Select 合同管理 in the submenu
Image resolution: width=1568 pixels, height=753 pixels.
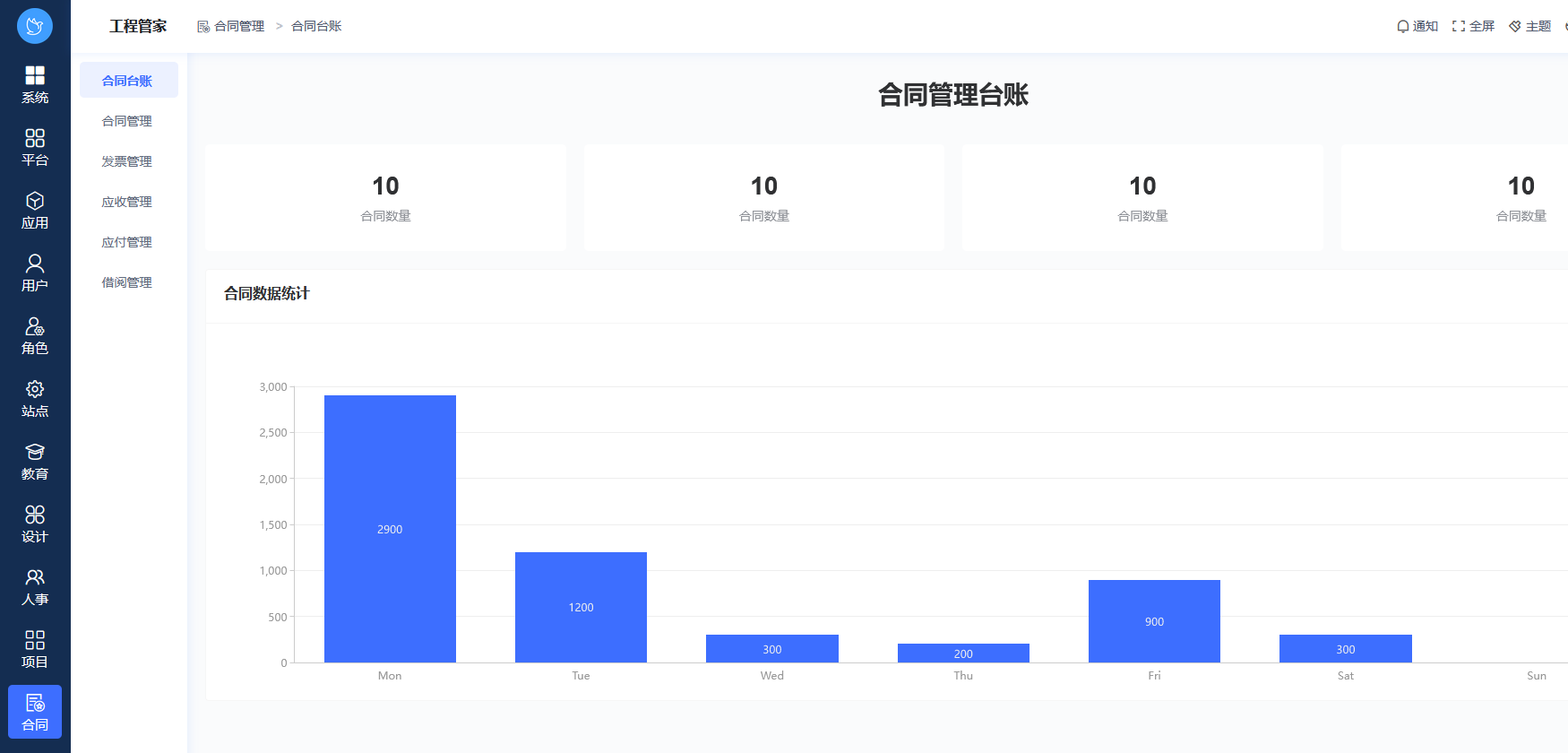(127, 121)
